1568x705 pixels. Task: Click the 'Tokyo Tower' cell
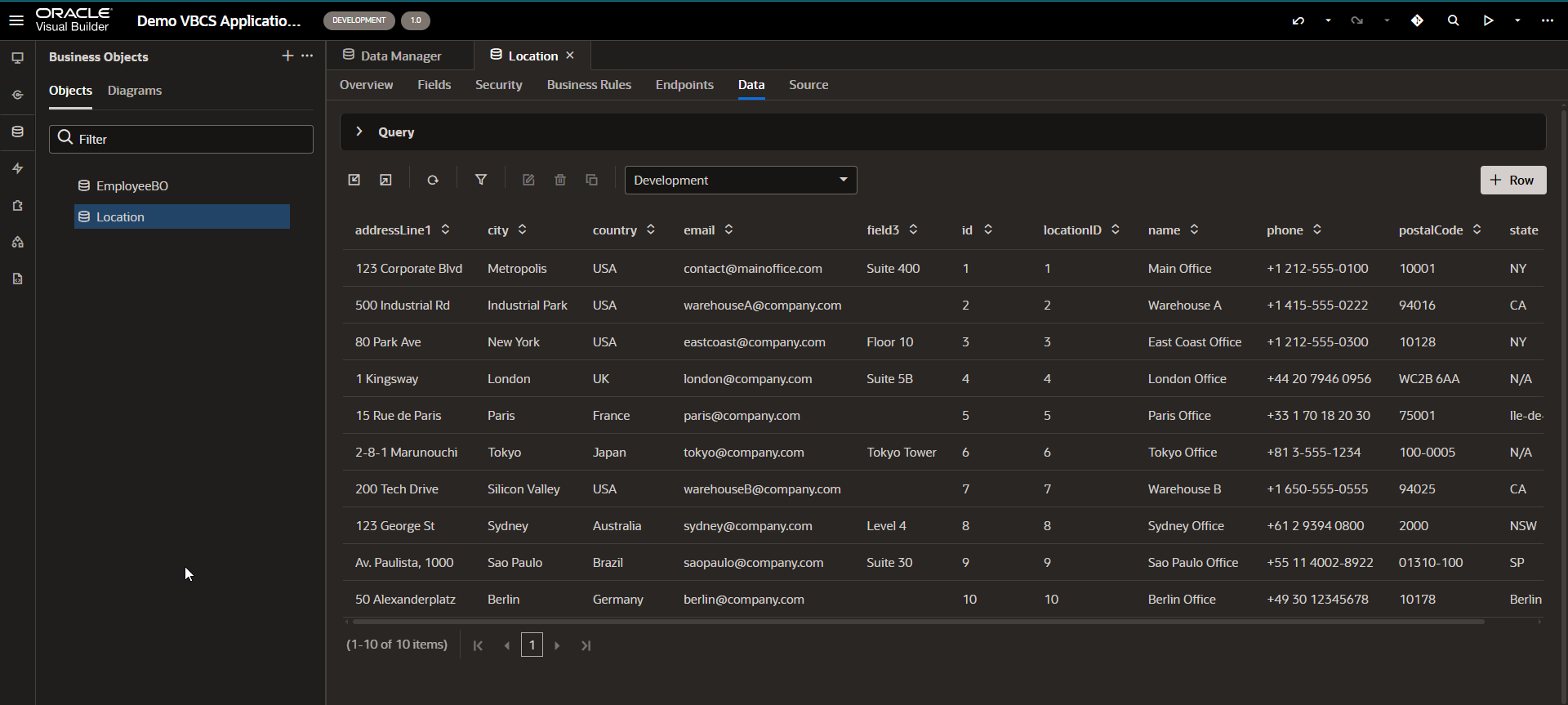tap(902, 453)
